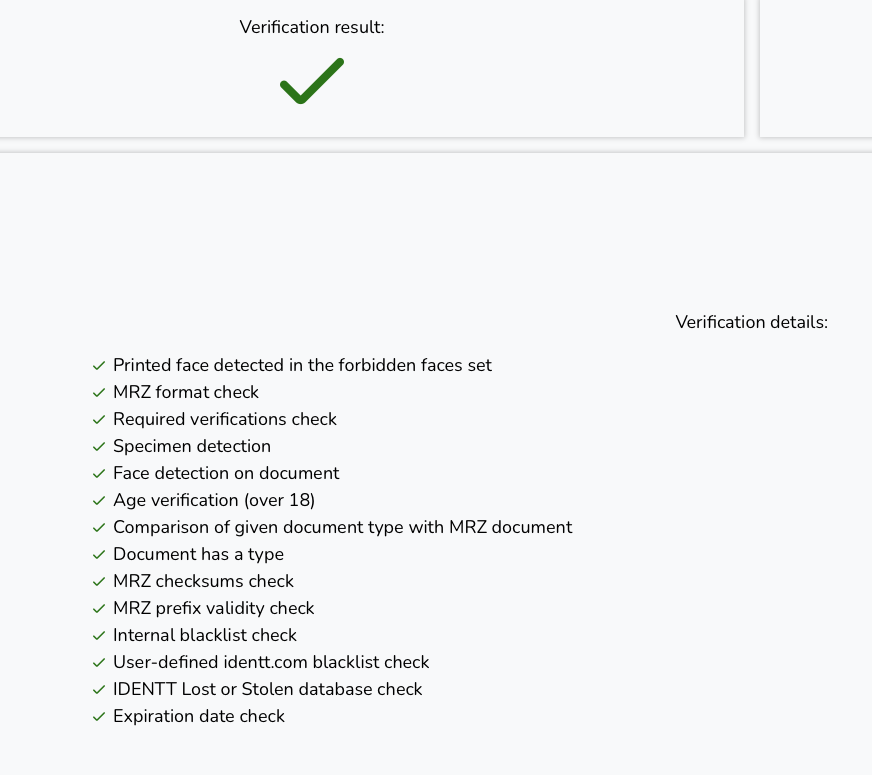Click the checkmark beside Document has a type
The width and height of the screenshot is (872, 775).
(99, 555)
